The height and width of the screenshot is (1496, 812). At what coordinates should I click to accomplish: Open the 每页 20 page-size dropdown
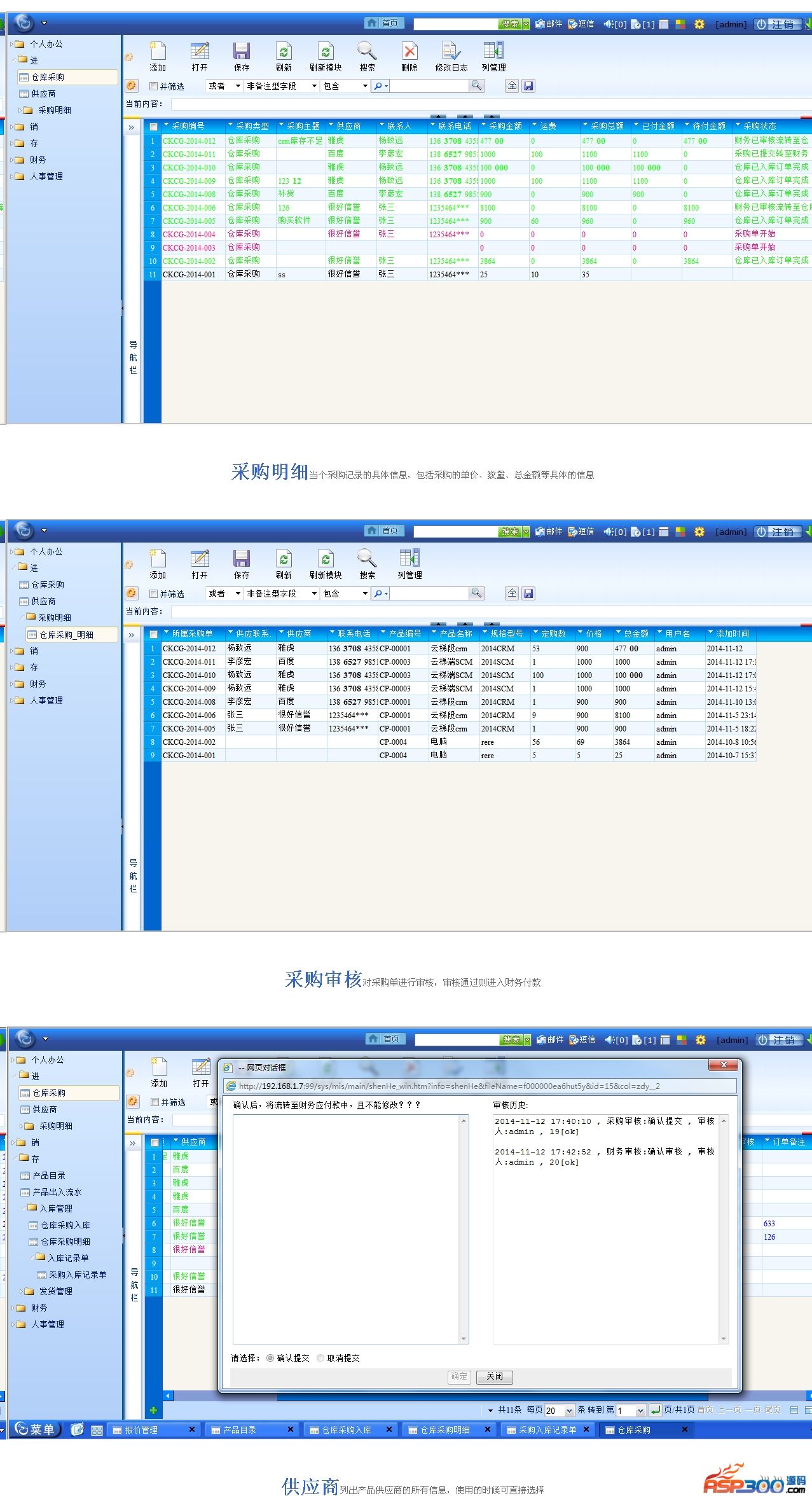coord(560,1410)
